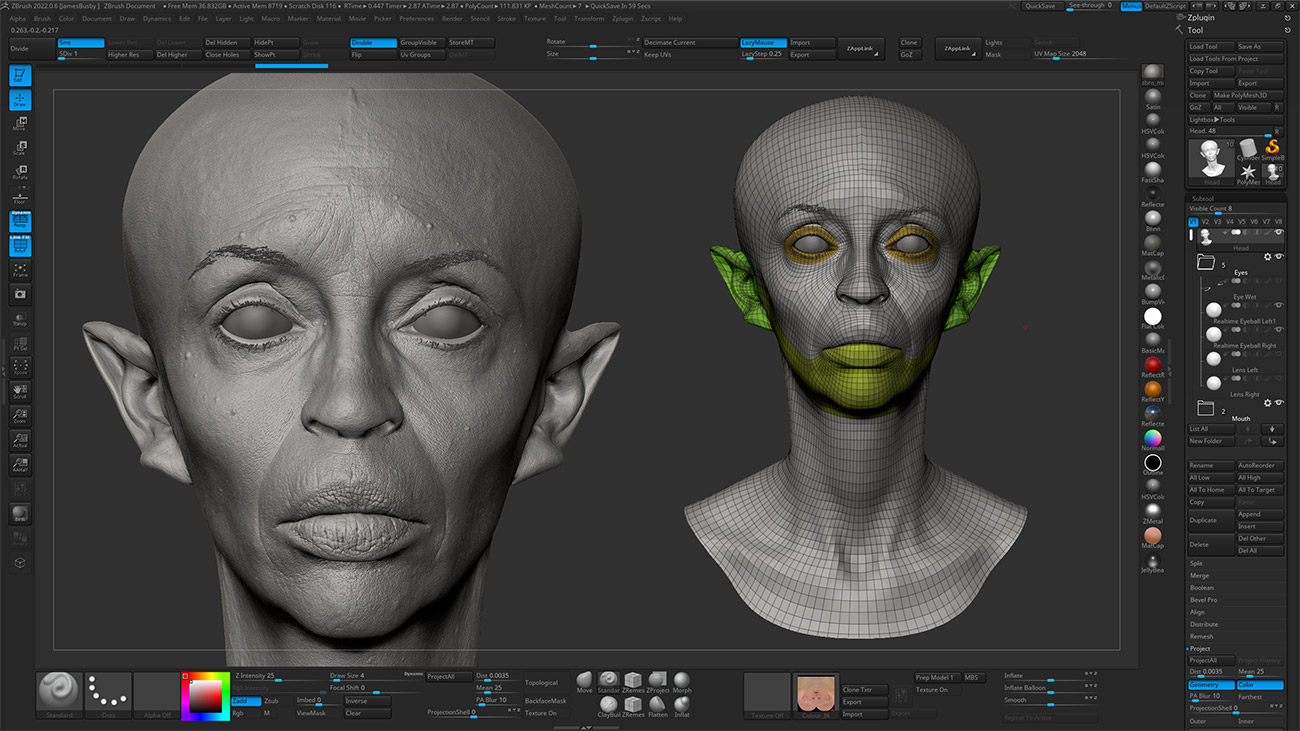The width and height of the screenshot is (1300, 731).
Task: Activate the Scale transform icon
Action: click(20, 148)
